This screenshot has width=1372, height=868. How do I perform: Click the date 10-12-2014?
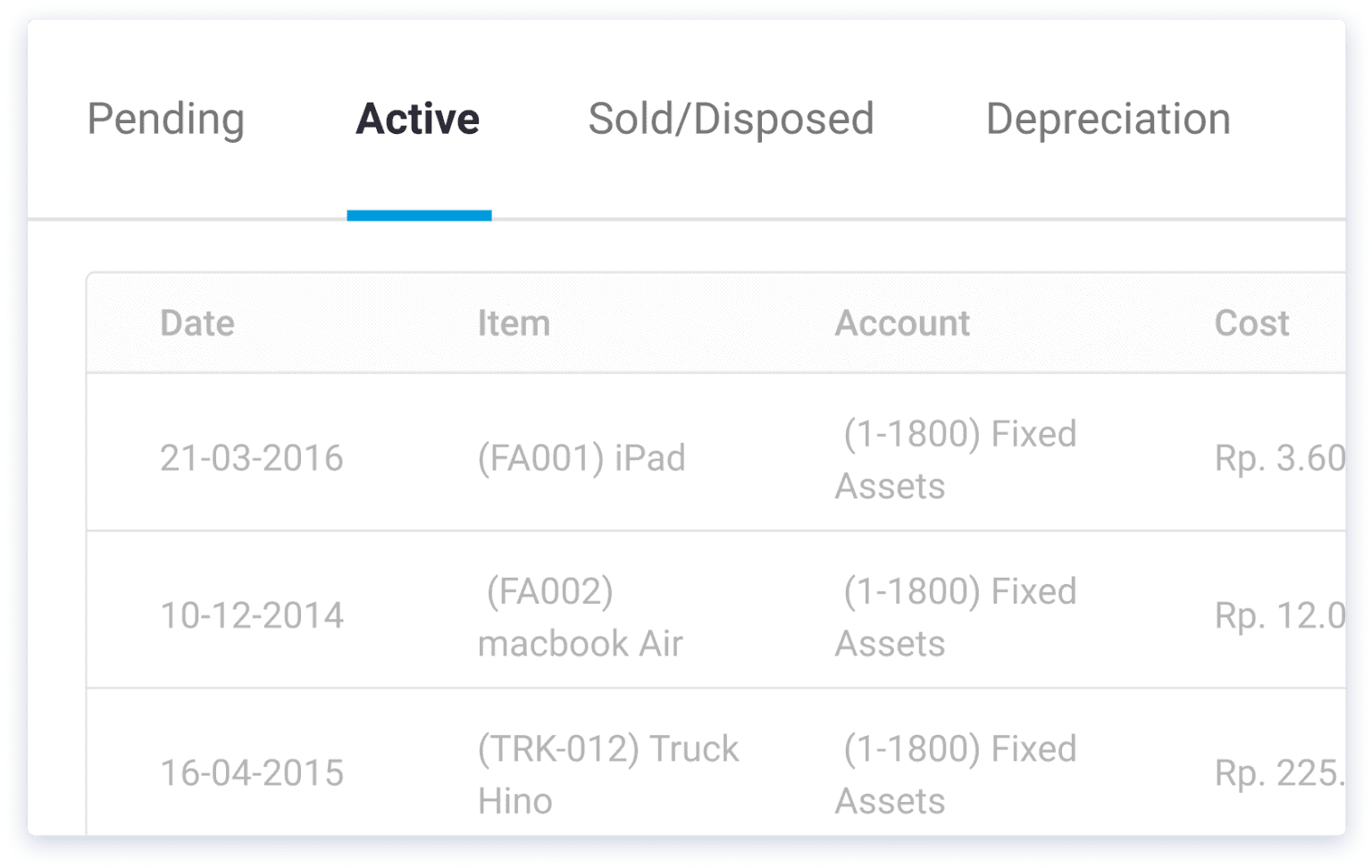(251, 615)
